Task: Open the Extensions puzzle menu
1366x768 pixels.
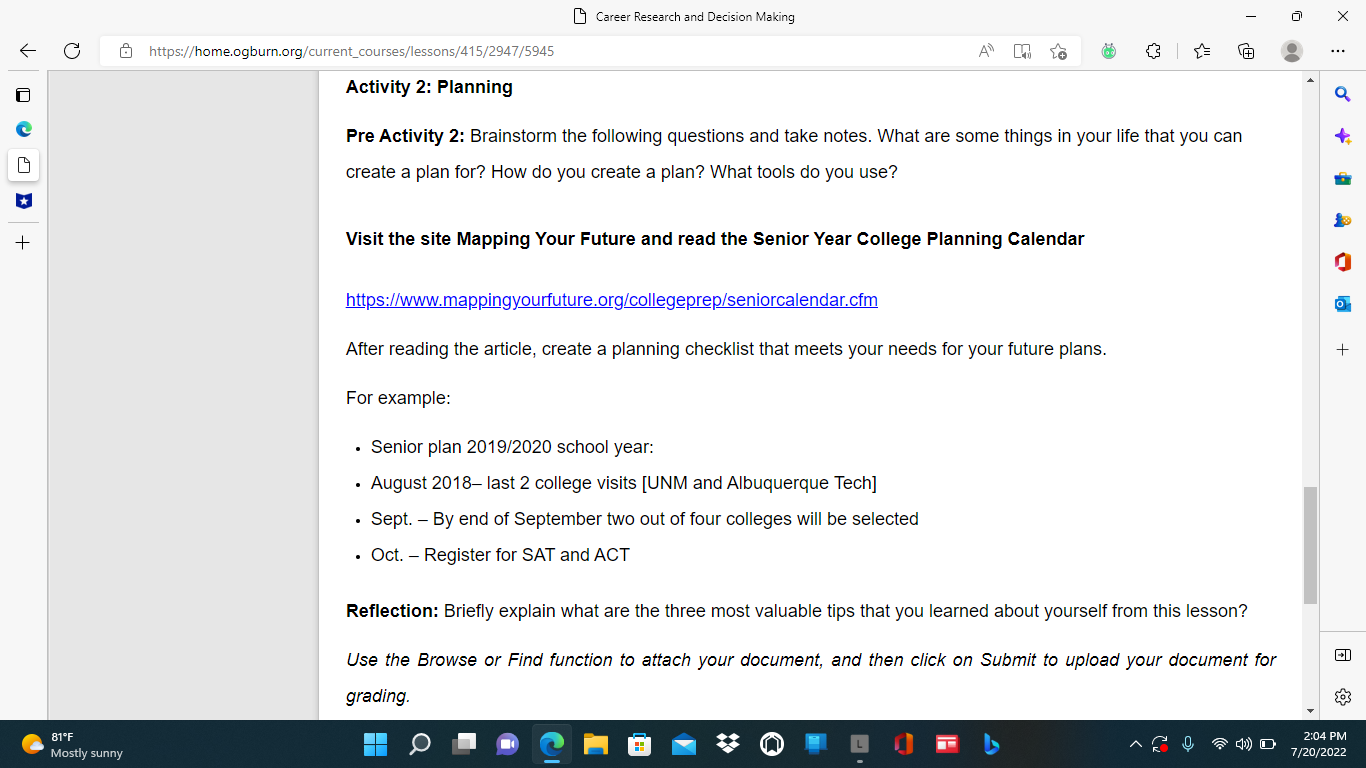Action: pos(1153,51)
